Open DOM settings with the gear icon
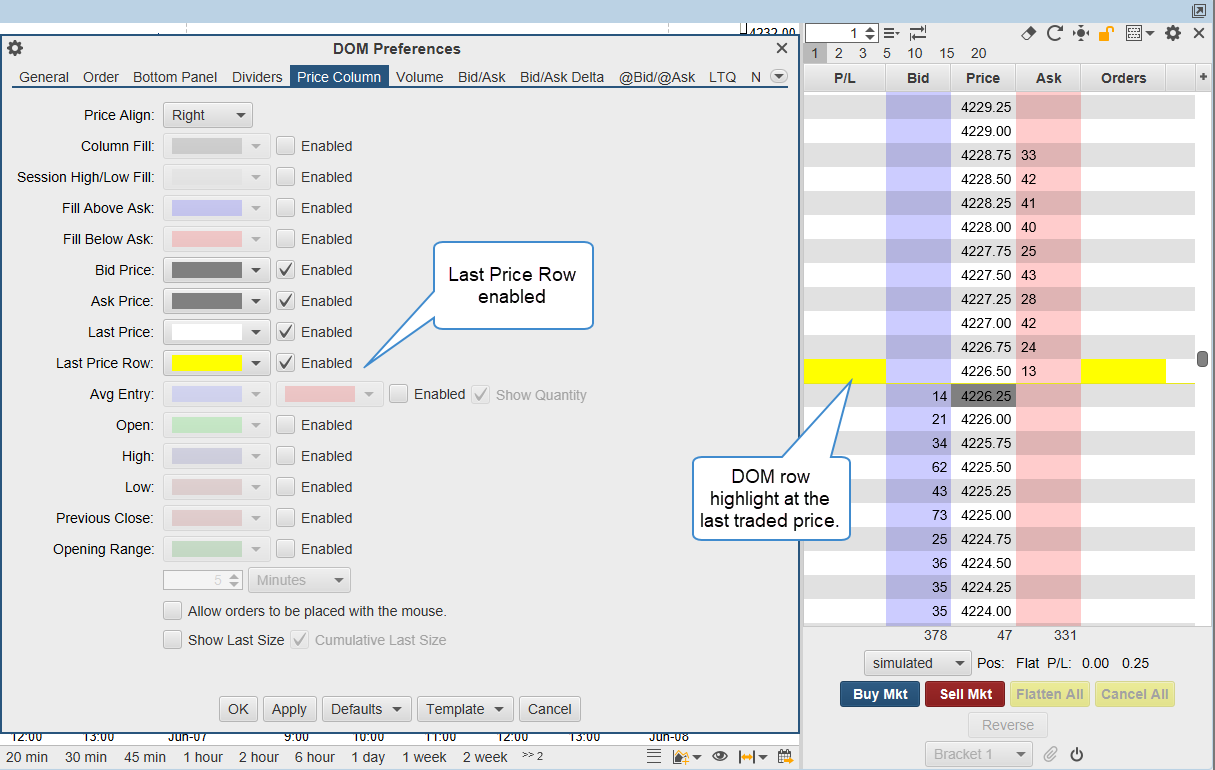The width and height of the screenshot is (1215, 770). [x=1173, y=33]
